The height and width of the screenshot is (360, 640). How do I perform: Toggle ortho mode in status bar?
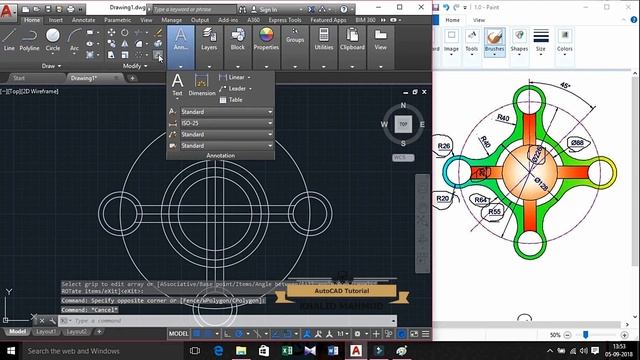coord(227,334)
